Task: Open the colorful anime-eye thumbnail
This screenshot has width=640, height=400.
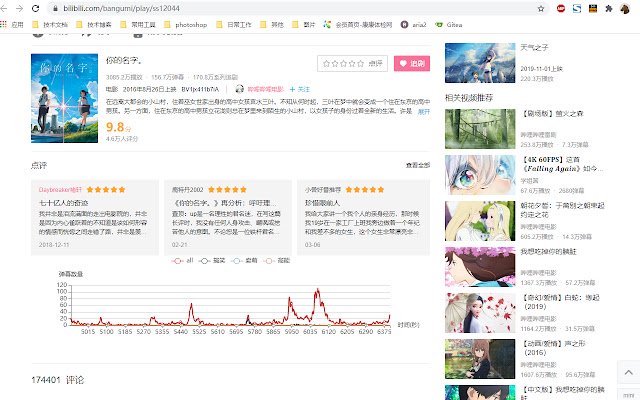Action: [x=480, y=175]
